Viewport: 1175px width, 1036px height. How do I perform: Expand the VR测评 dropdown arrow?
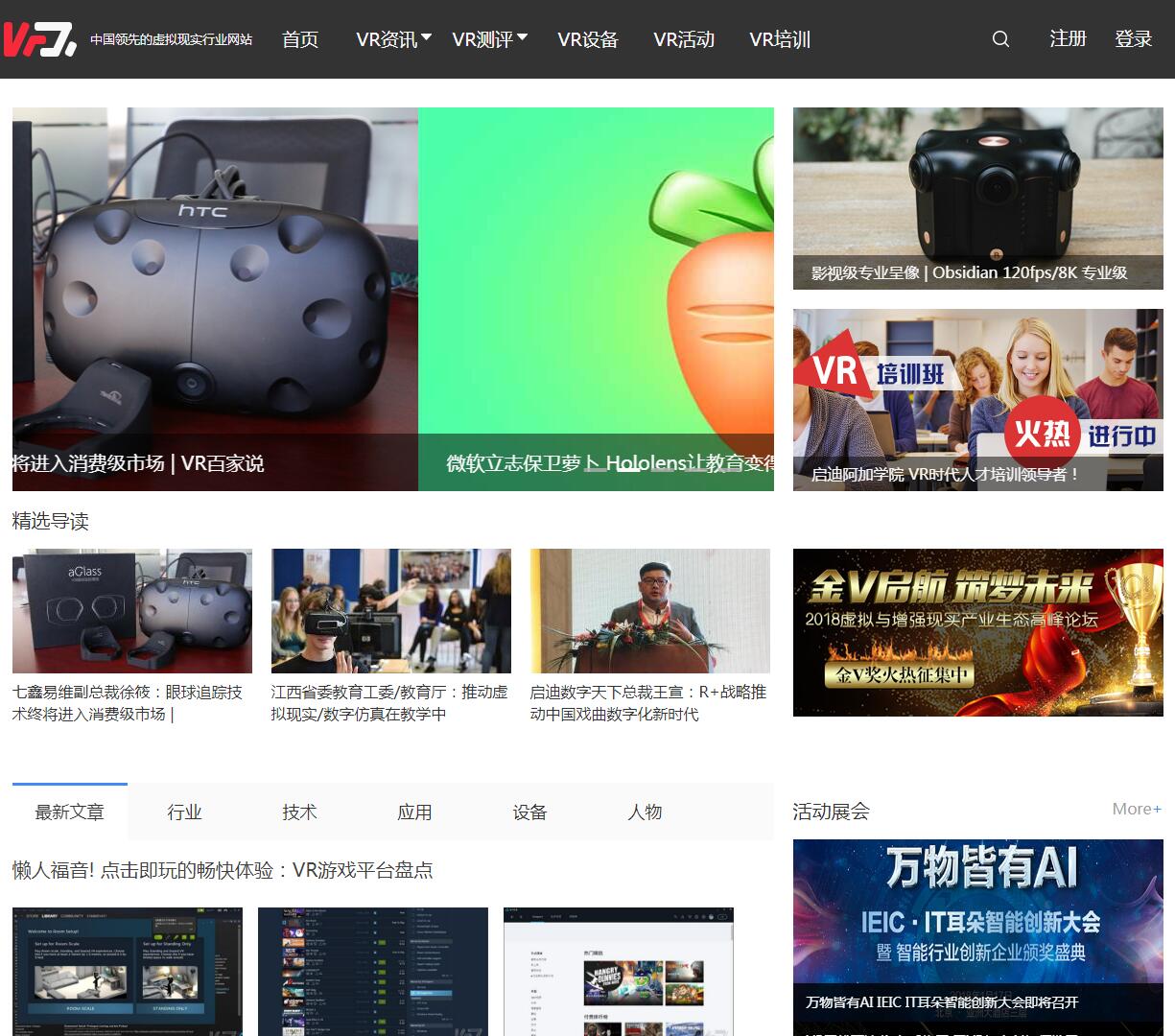(523, 37)
